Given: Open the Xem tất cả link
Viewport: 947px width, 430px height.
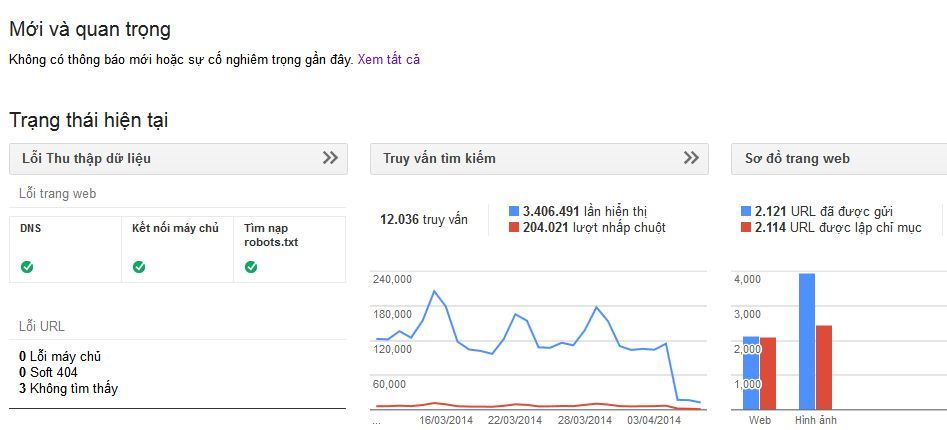Looking at the screenshot, I should tap(388, 60).
